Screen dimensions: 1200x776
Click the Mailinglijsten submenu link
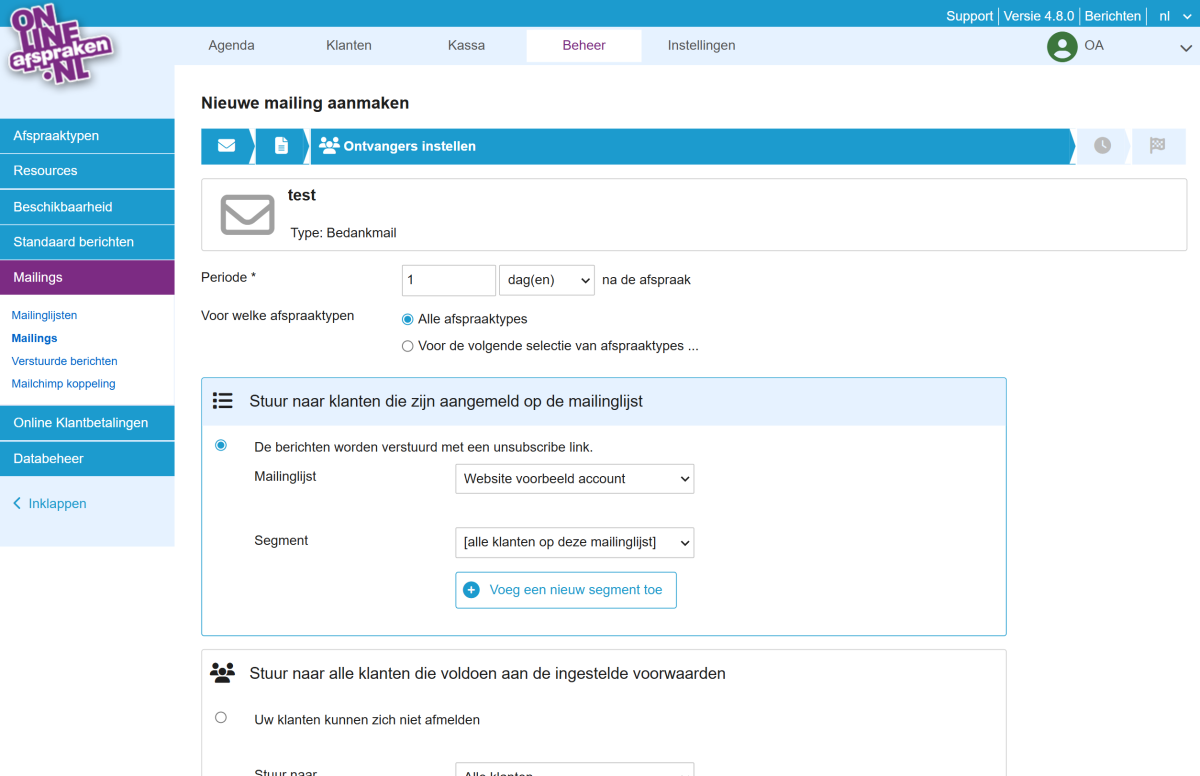44,315
